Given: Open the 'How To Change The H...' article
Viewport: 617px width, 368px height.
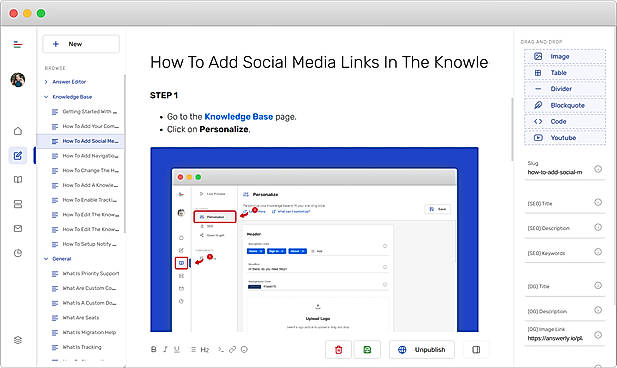Looking at the screenshot, I should [85, 170].
